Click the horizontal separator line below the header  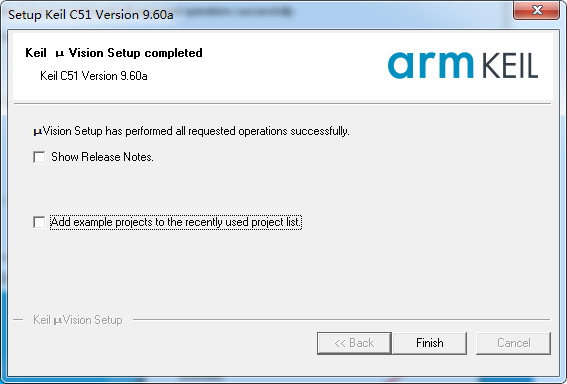(x=282, y=103)
